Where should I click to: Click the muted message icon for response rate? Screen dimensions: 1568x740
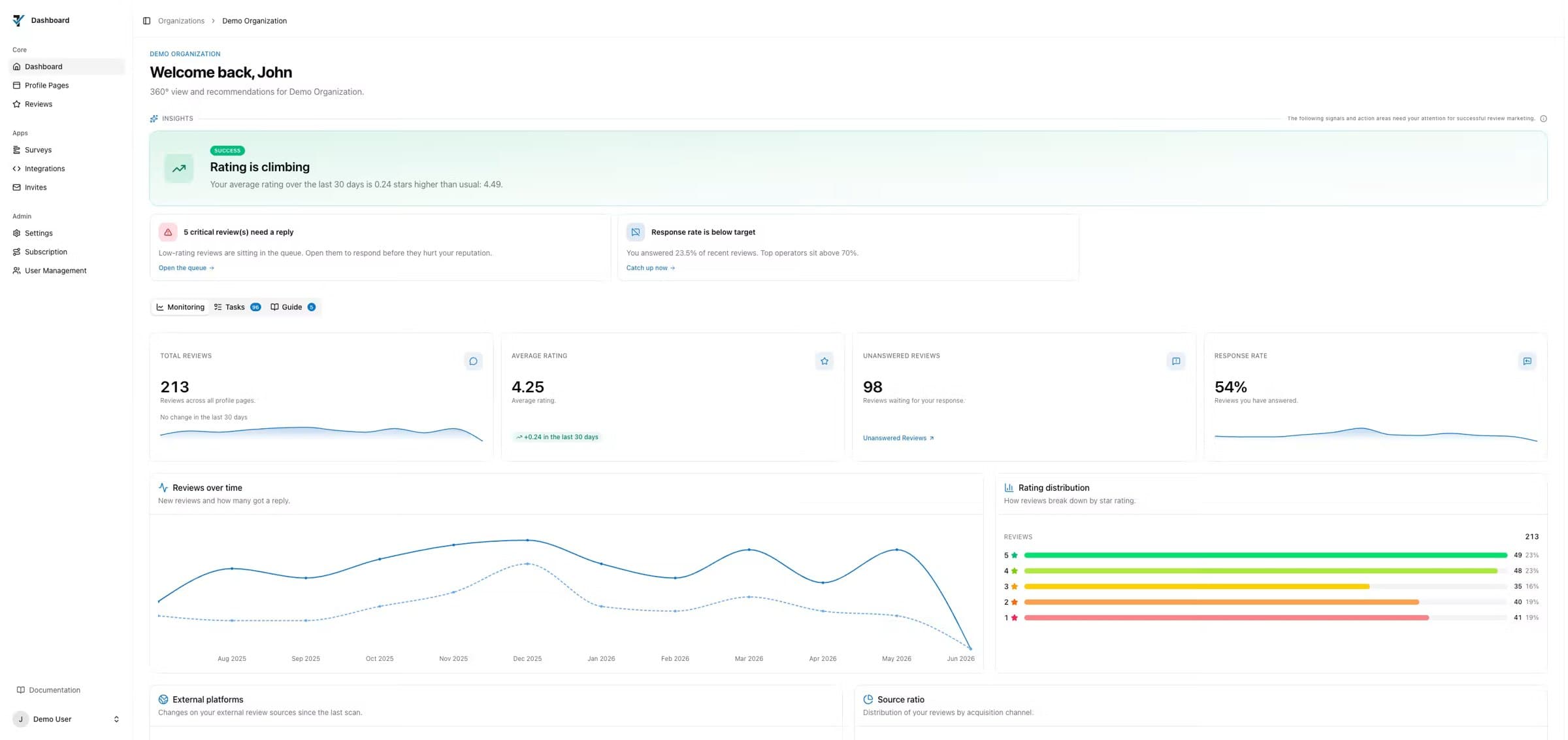(636, 232)
